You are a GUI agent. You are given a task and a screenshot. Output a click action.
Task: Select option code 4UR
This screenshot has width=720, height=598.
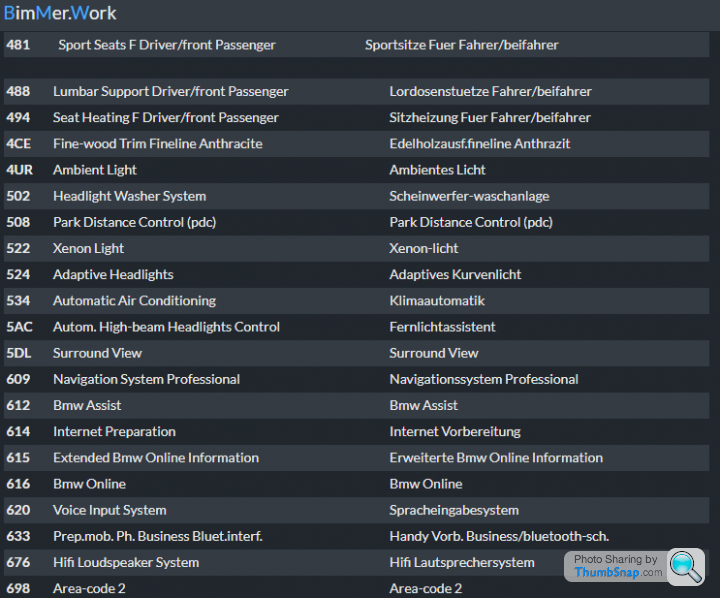pyautogui.click(x=19, y=170)
